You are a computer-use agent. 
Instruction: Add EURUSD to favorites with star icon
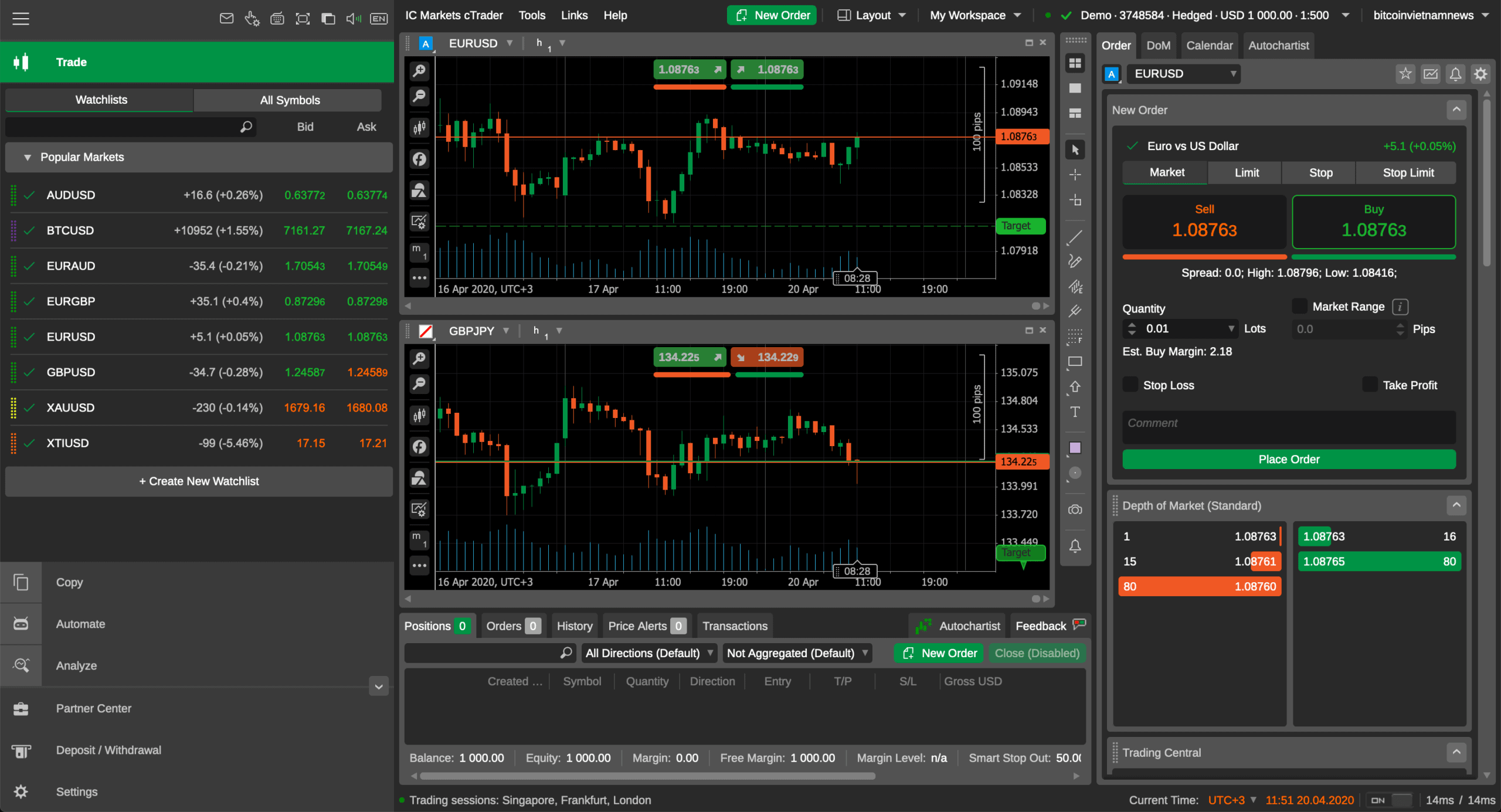(x=1405, y=74)
